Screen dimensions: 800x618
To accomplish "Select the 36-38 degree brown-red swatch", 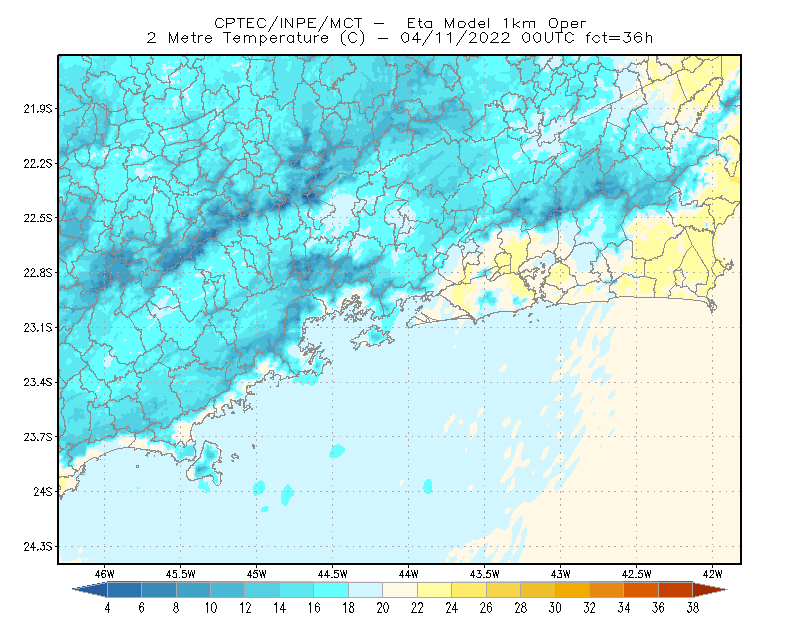I will (x=676, y=590).
